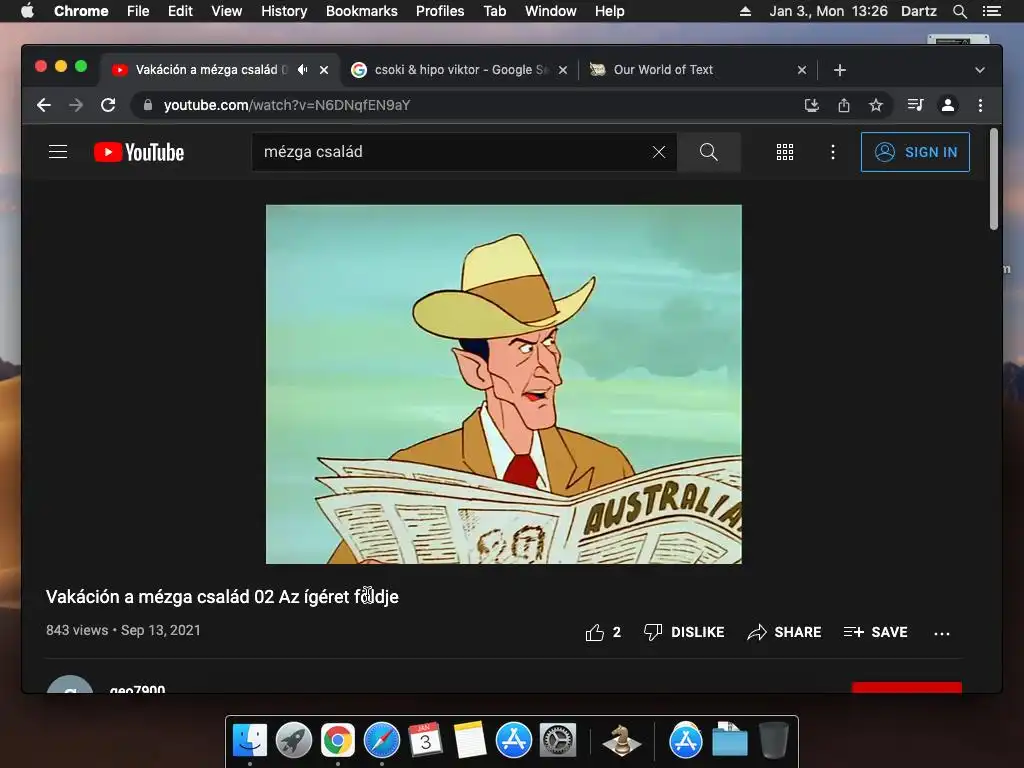Open the channel avatar below the video
The height and width of the screenshot is (768, 1024).
(70, 684)
